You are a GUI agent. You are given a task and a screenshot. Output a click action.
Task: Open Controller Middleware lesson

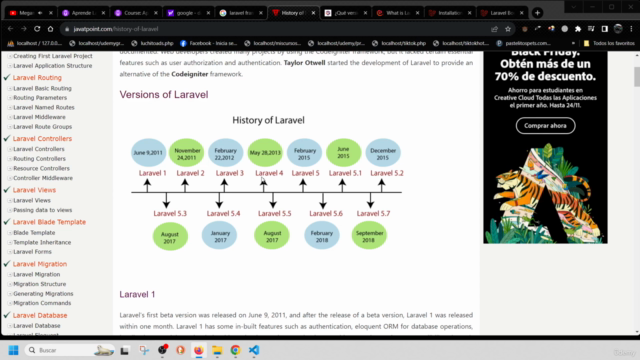click(43, 178)
